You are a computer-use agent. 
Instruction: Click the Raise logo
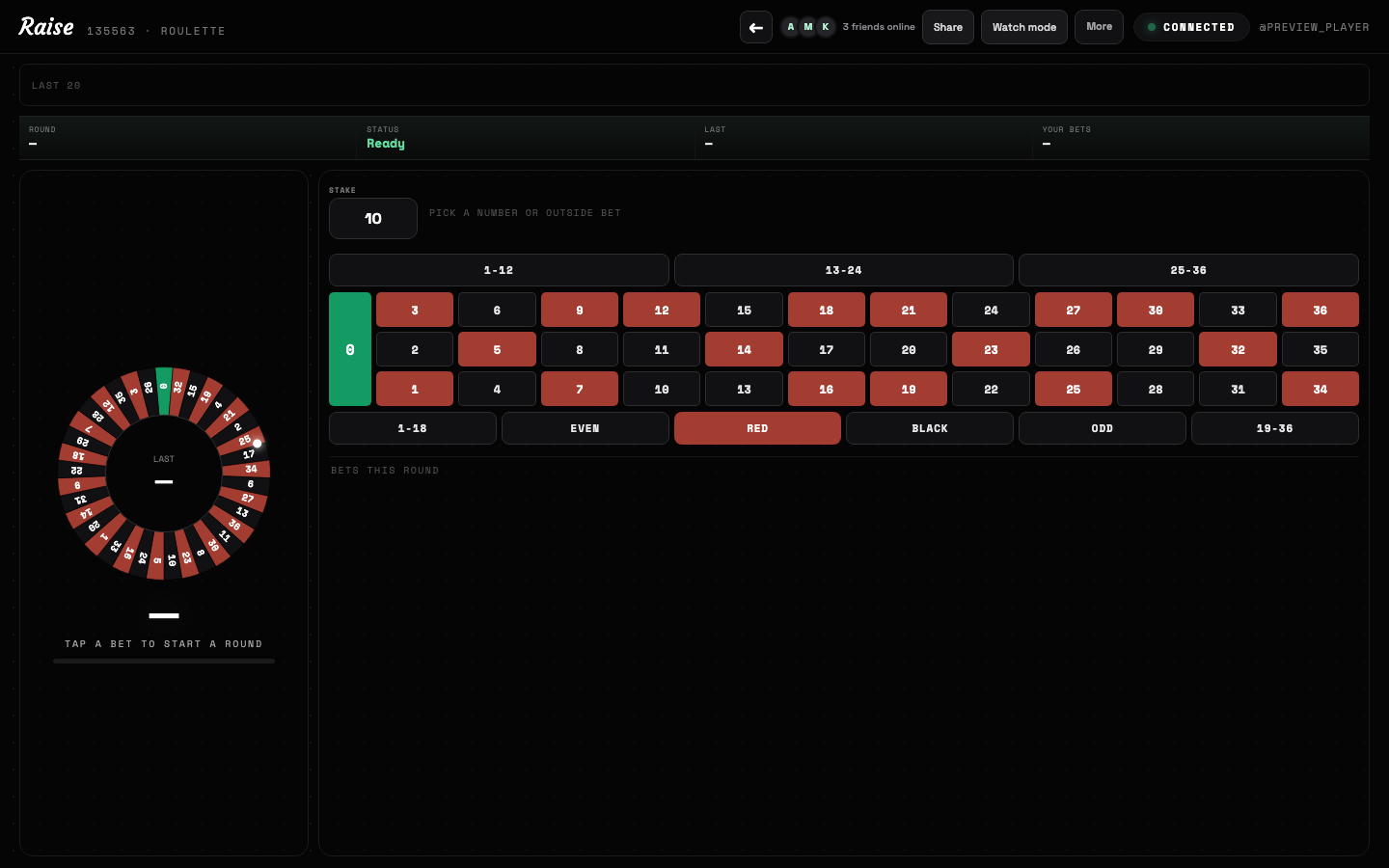[46, 27]
